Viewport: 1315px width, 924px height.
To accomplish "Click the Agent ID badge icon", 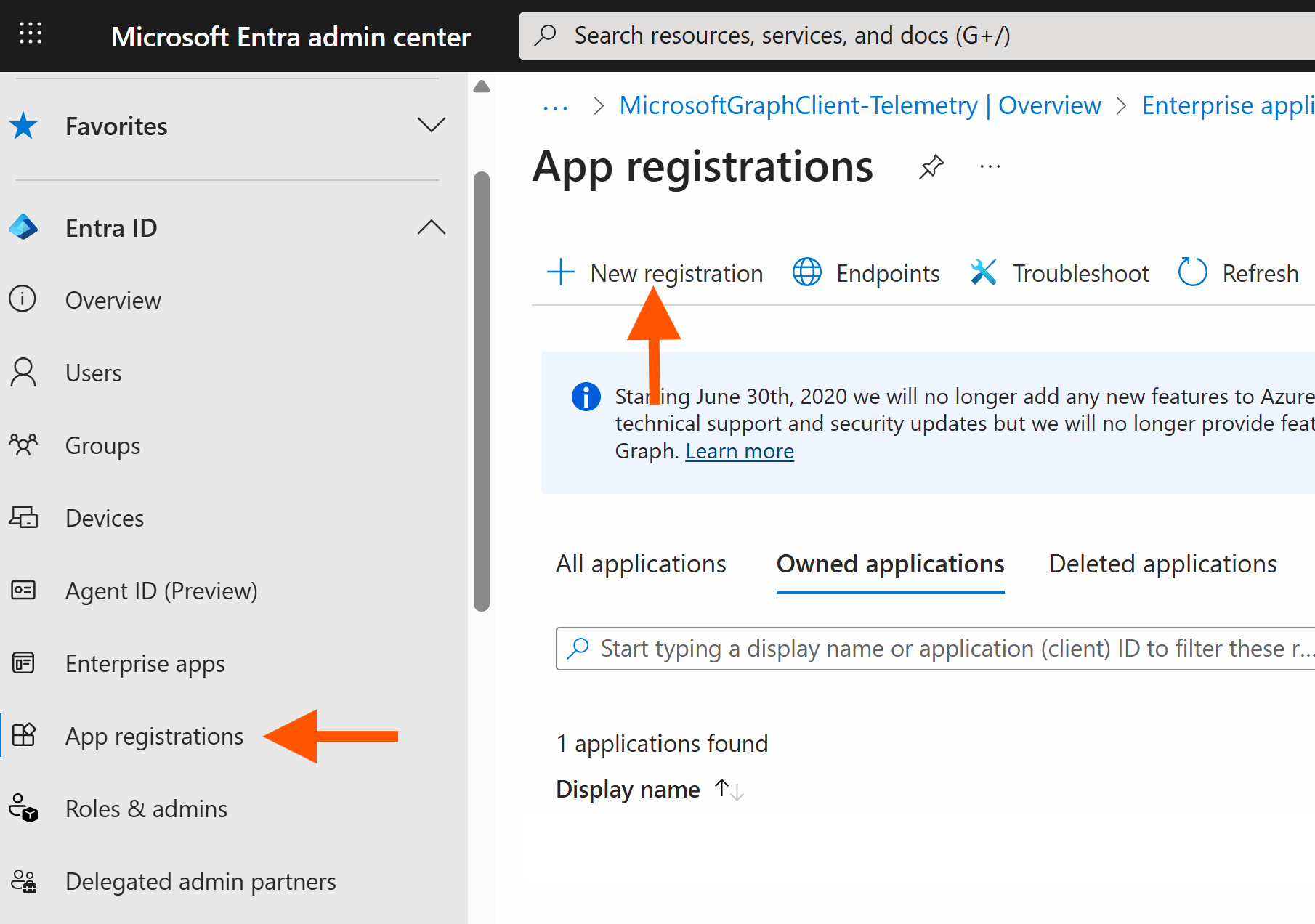I will (23, 590).
